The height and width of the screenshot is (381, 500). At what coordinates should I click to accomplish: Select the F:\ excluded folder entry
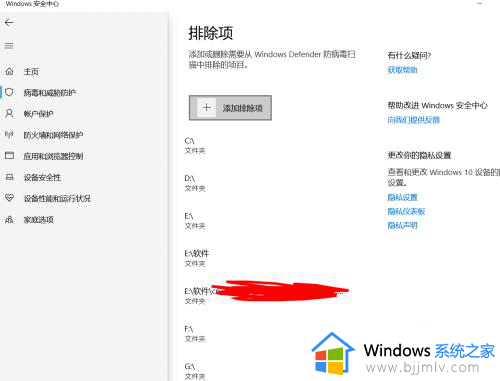click(x=195, y=334)
